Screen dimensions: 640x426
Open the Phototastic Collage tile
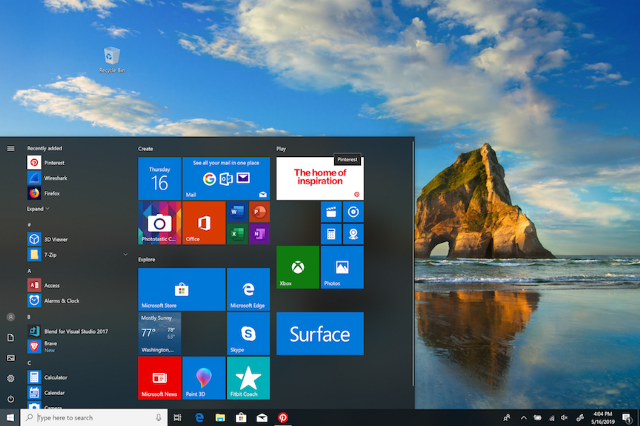pos(160,223)
